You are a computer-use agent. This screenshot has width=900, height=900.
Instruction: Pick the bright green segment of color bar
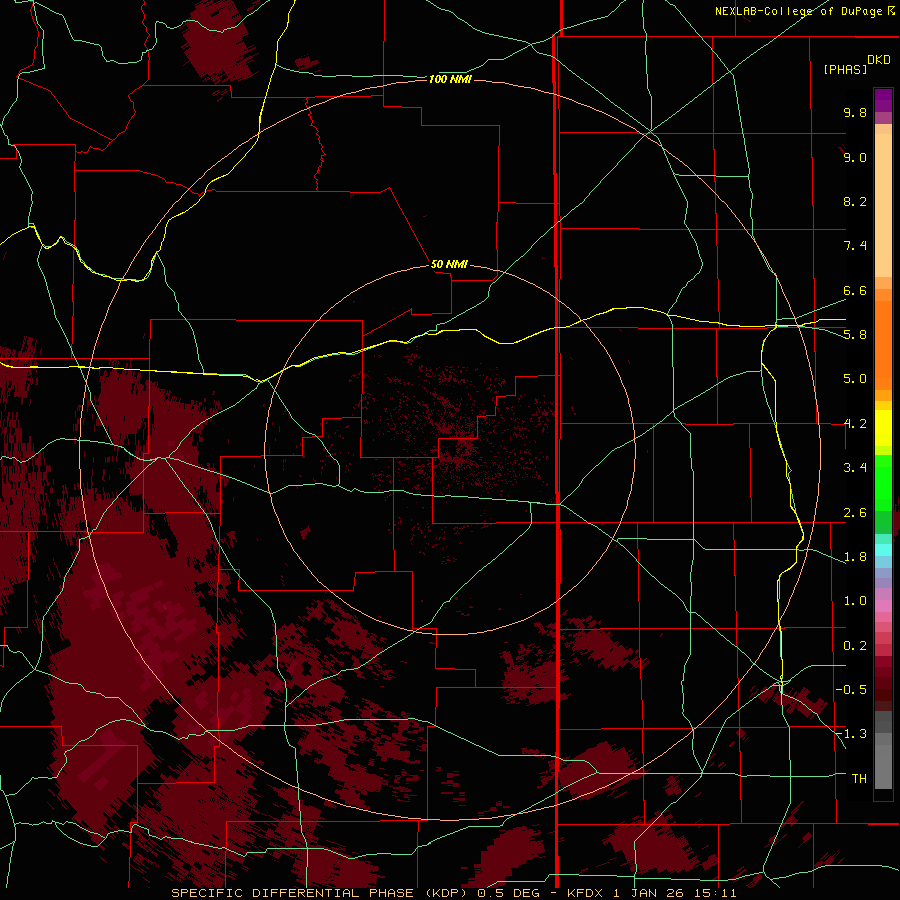pos(883,483)
